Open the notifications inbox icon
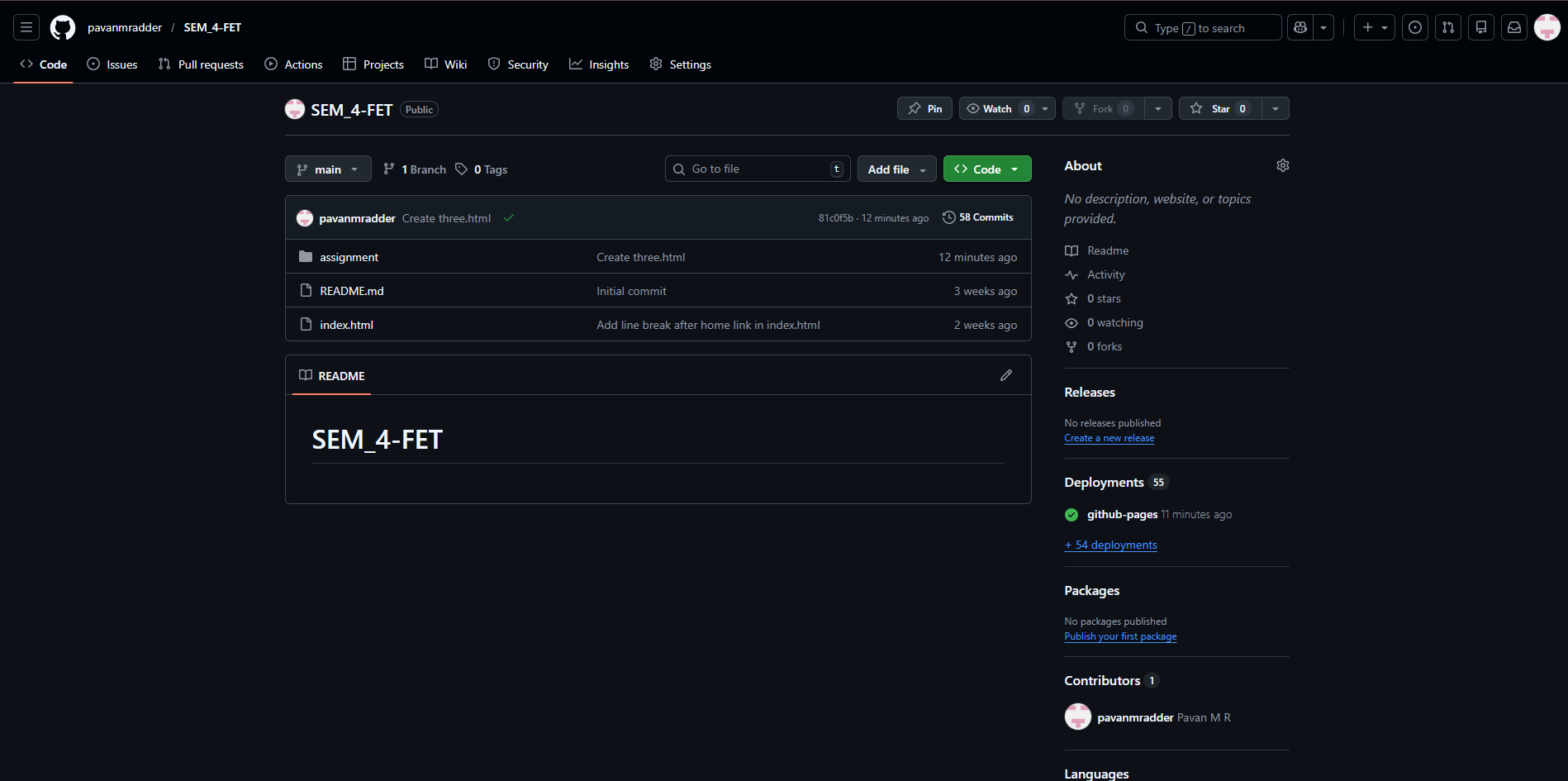Screen dimensions: 1568x781 point(1514,27)
